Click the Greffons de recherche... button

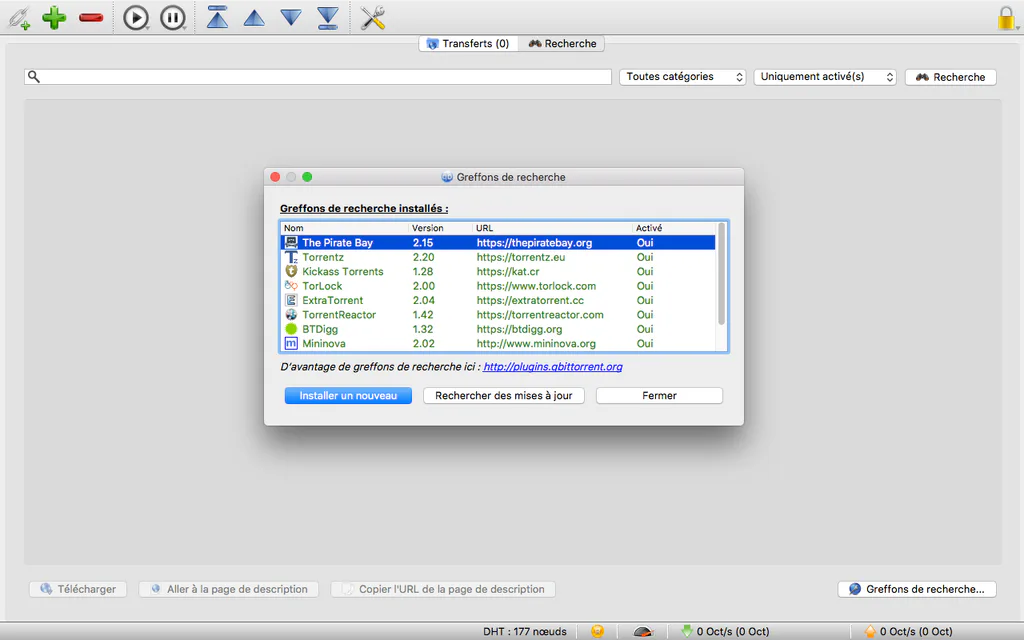tap(917, 589)
